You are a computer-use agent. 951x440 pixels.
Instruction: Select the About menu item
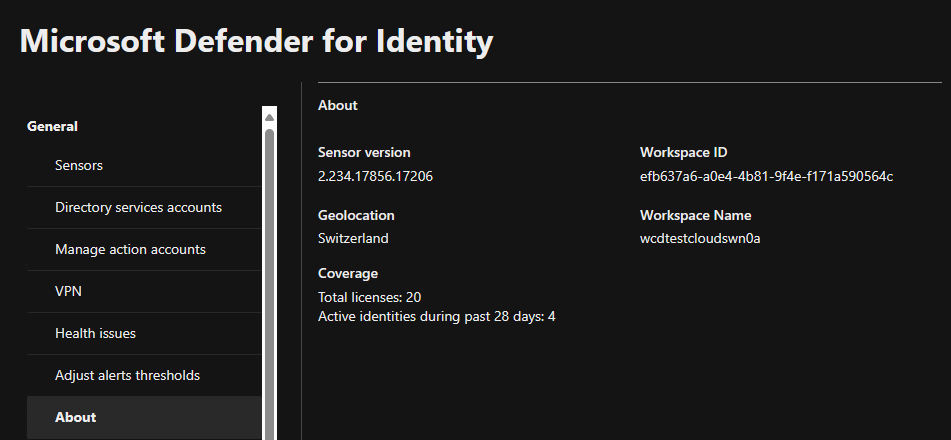144,418
